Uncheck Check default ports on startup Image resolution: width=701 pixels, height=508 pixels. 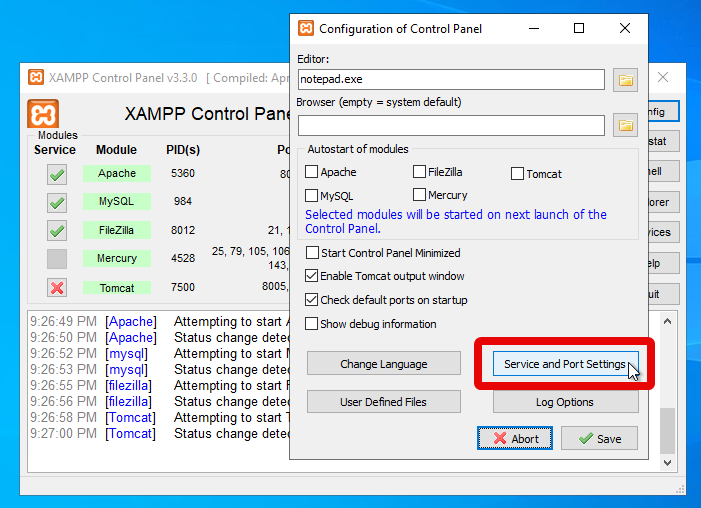[x=311, y=299]
